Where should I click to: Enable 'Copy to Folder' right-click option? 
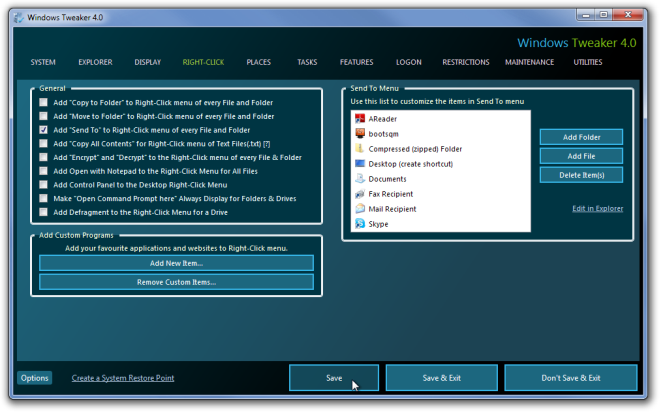coord(43,102)
